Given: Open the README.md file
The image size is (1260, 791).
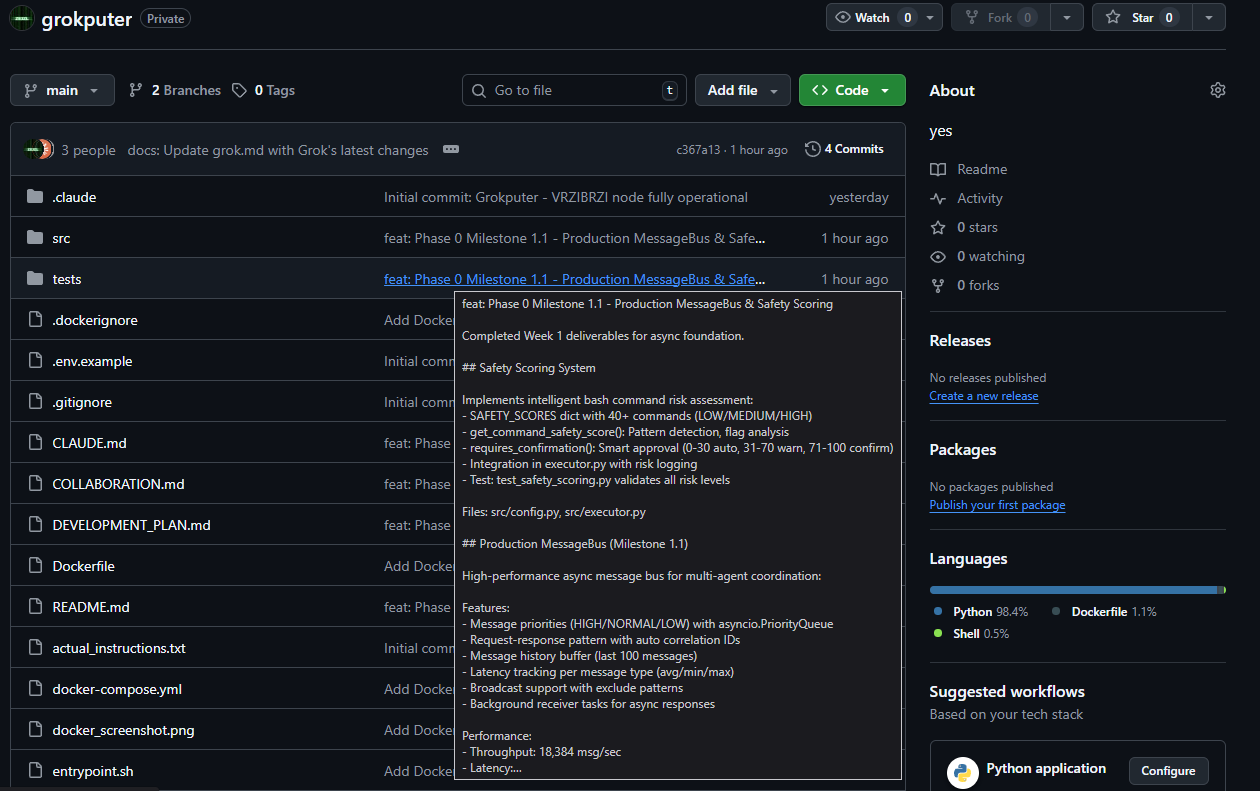Looking at the screenshot, I should (91, 607).
